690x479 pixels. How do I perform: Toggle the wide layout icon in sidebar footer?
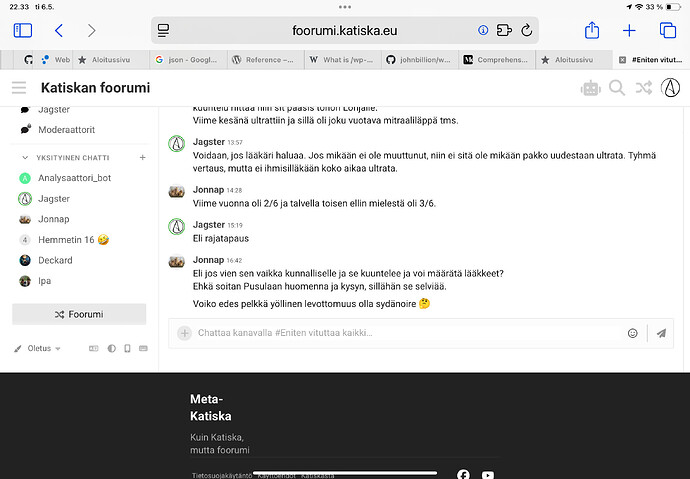point(94,348)
